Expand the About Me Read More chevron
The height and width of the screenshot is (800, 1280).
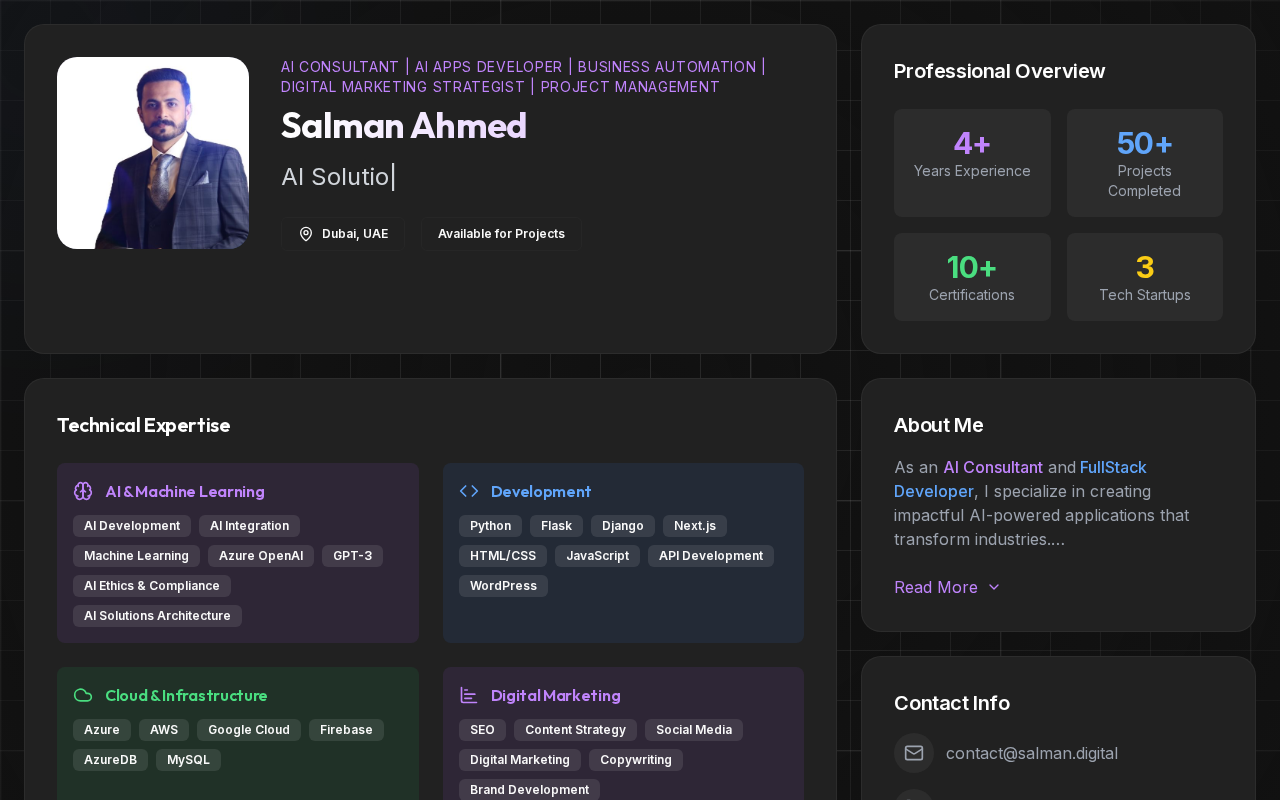click(994, 587)
